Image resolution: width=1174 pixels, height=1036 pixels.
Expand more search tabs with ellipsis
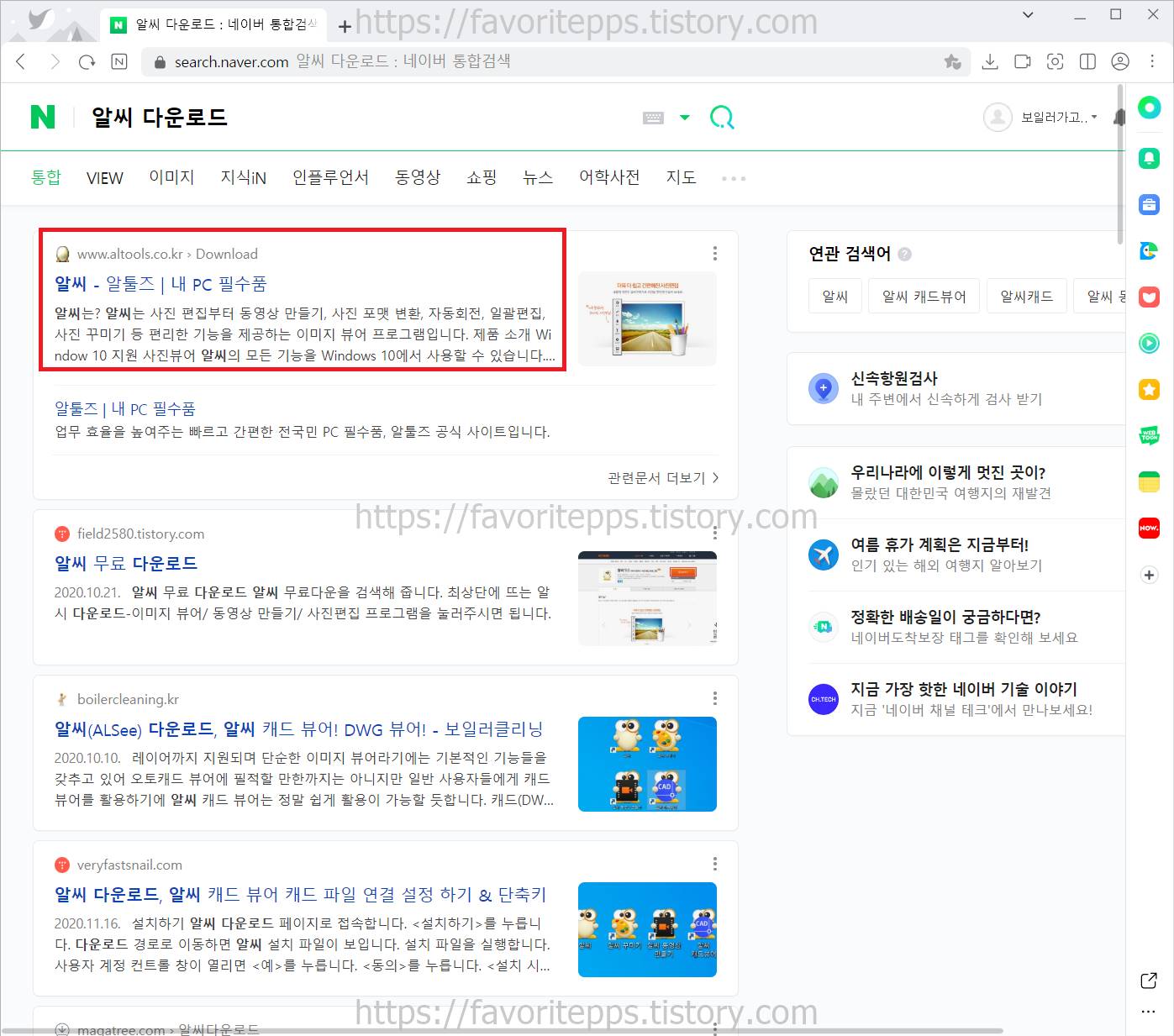(x=734, y=178)
